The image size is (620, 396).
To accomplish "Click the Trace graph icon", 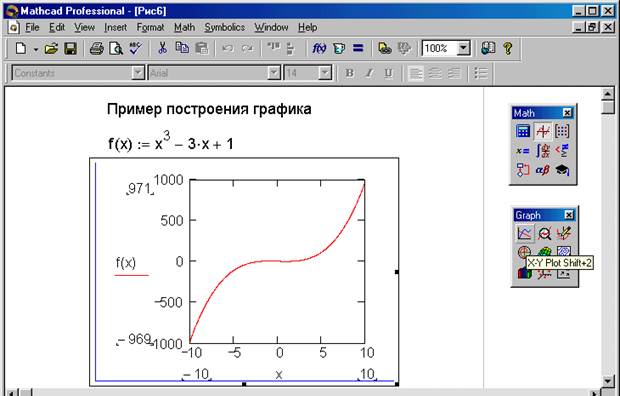I will tap(564, 233).
